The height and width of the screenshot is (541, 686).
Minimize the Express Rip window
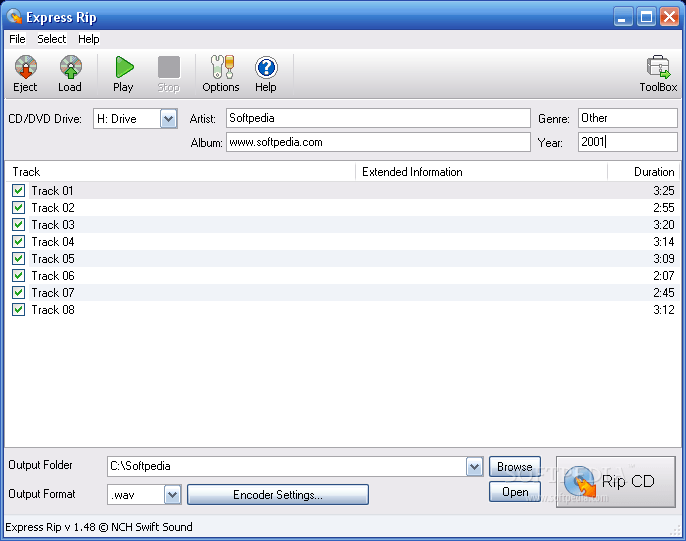[623, 17]
